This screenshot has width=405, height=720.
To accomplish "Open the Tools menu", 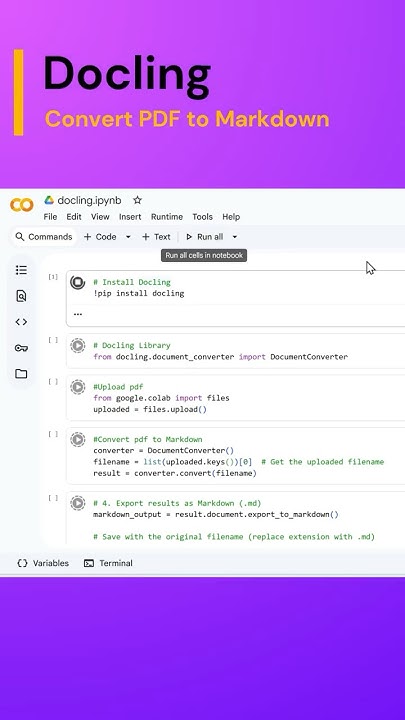I will pos(202,217).
